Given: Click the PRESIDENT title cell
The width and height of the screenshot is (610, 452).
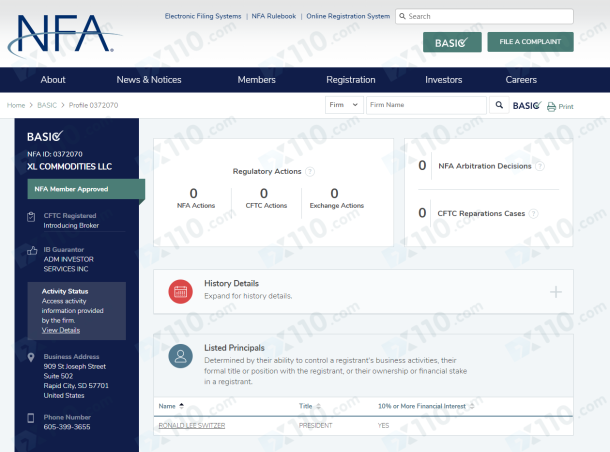Looking at the screenshot, I should pyautogui.click(x=316, y=426).
